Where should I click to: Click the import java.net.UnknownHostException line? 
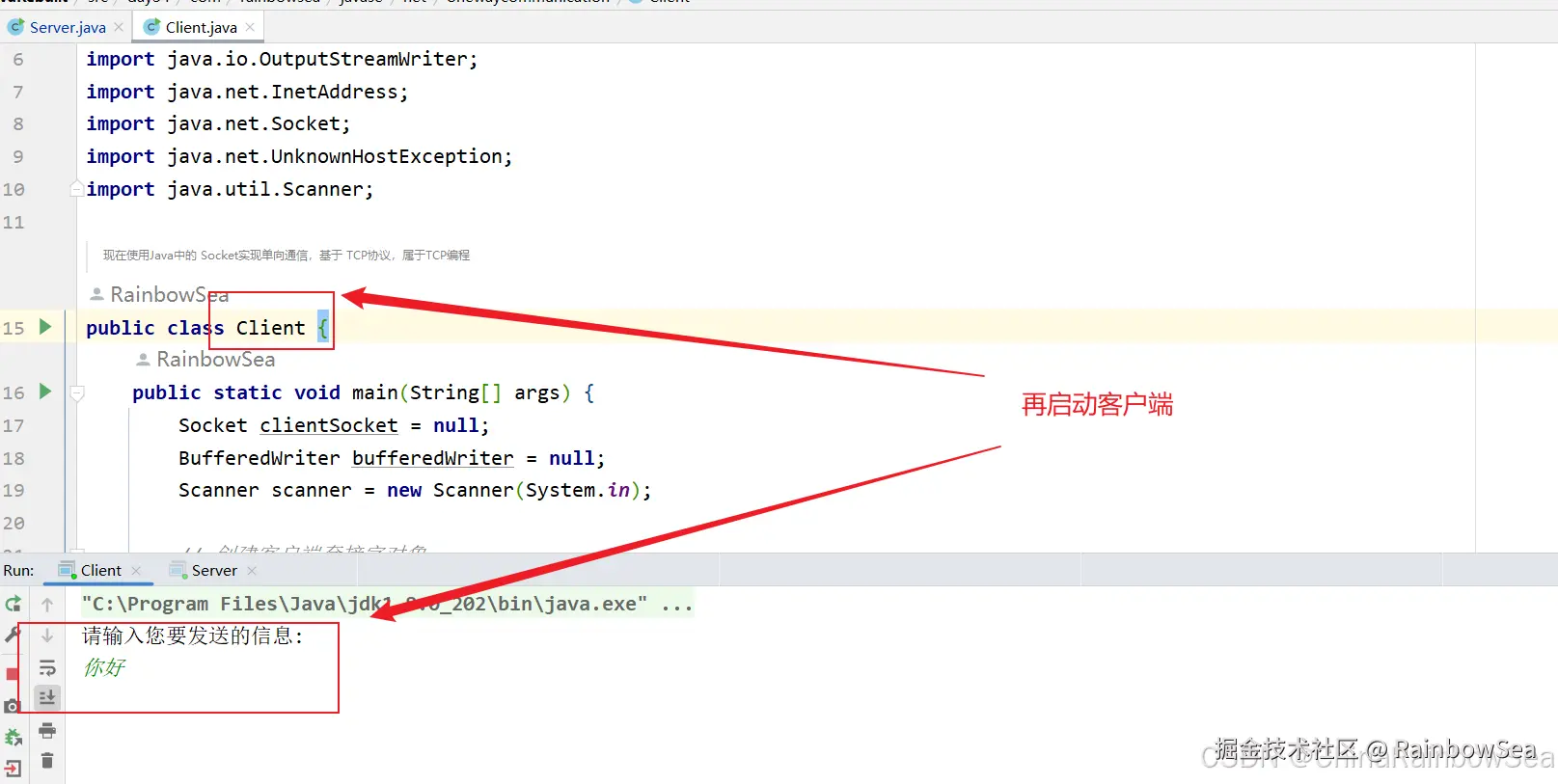[299, 156]
